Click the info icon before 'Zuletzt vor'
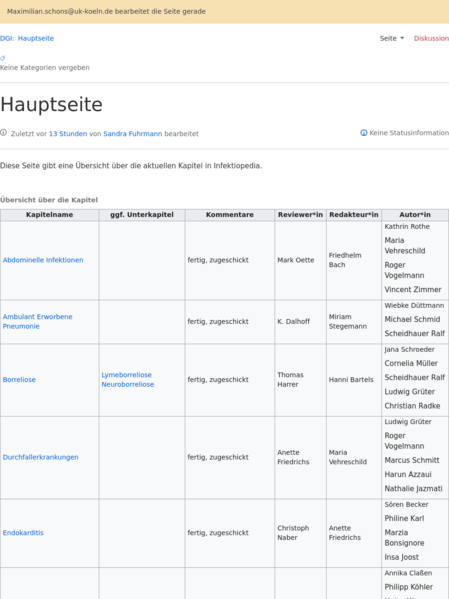This screenshot has height=599, width=449. (x=3, y=133)
